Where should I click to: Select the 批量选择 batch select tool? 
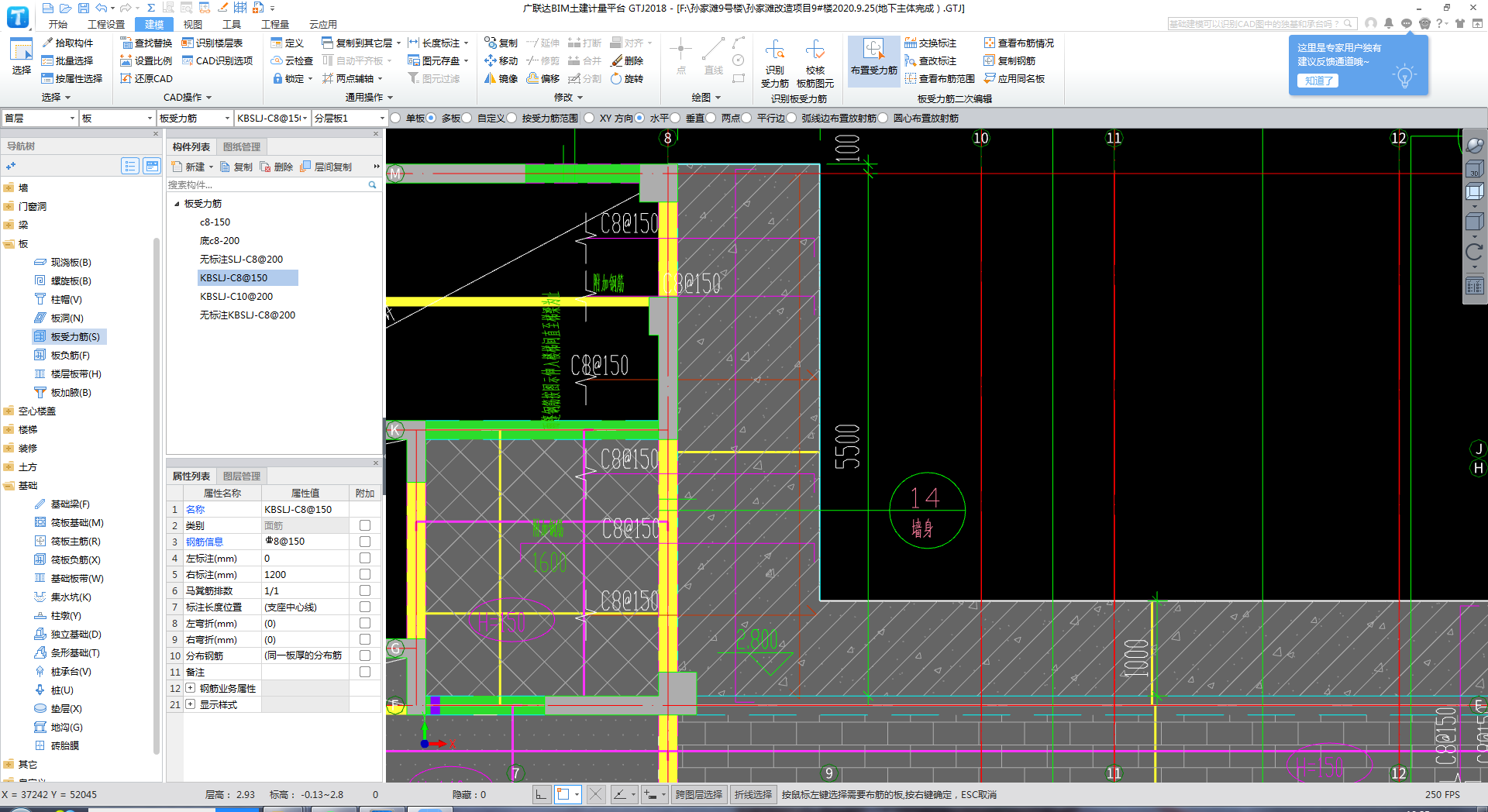67,60
